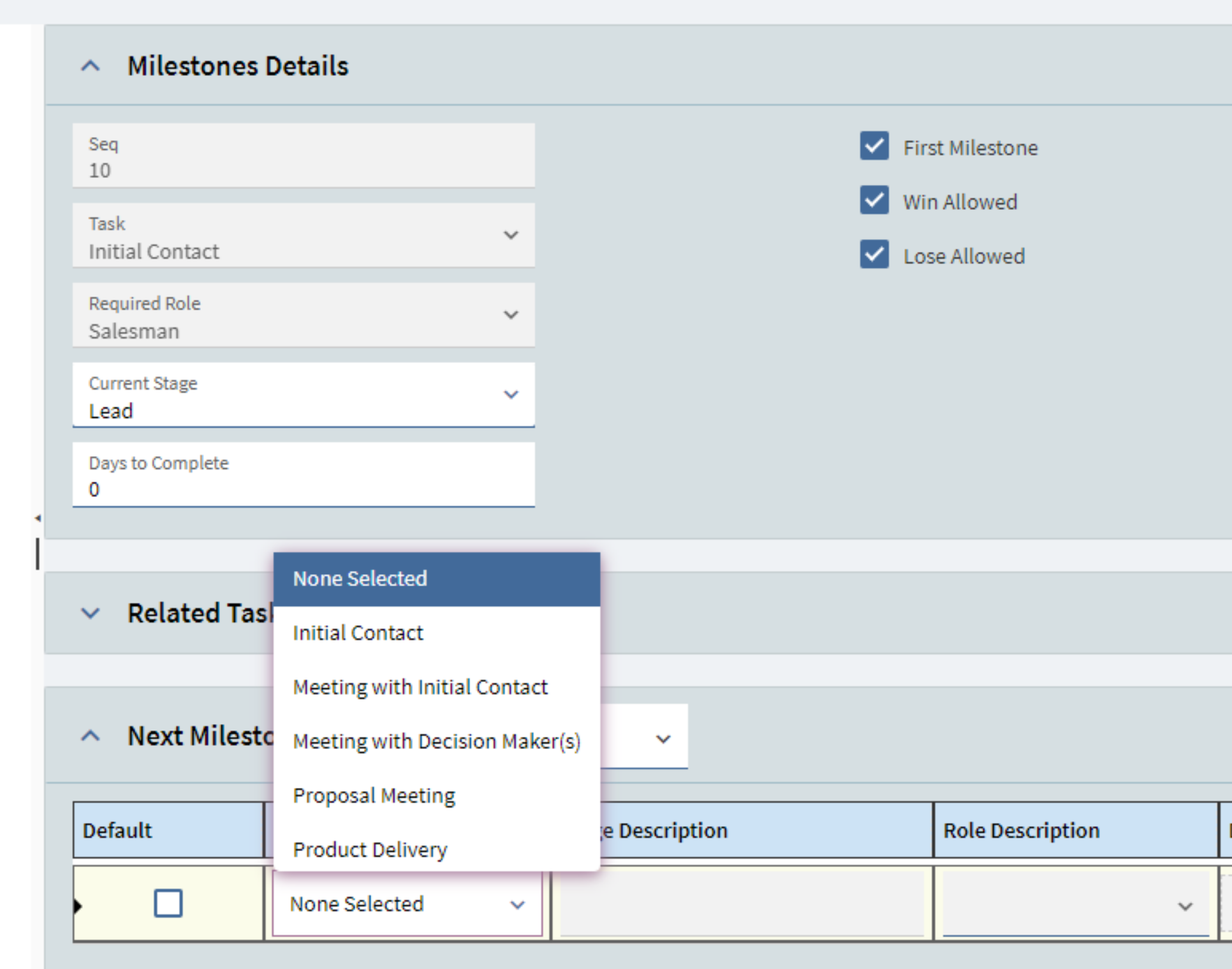Open dropdown beside Next Milestones heading
The width and height of the screenshot is (1232, 969).
click(x=663, y=739)
